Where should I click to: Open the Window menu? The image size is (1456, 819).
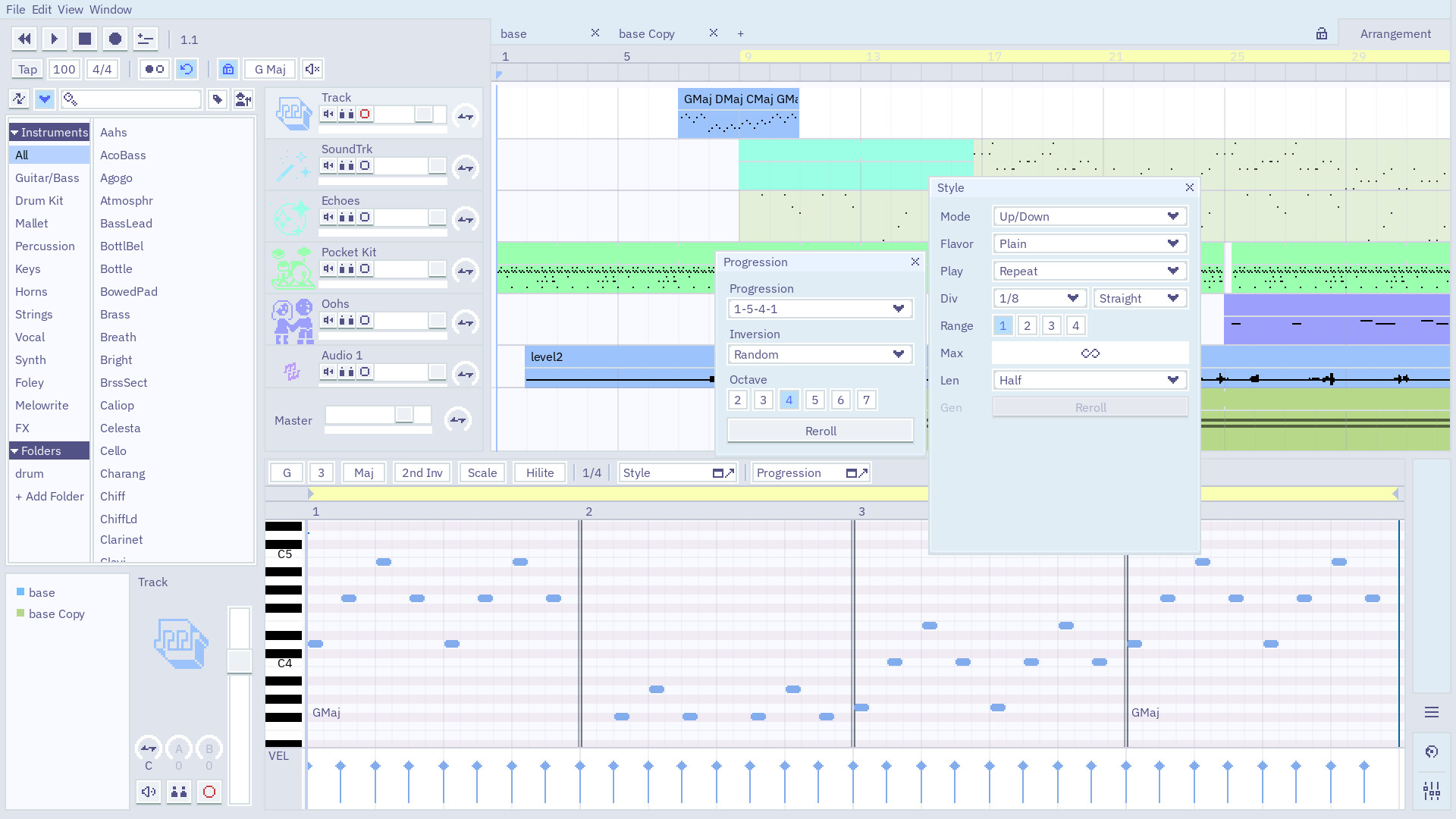pos(111,9)
